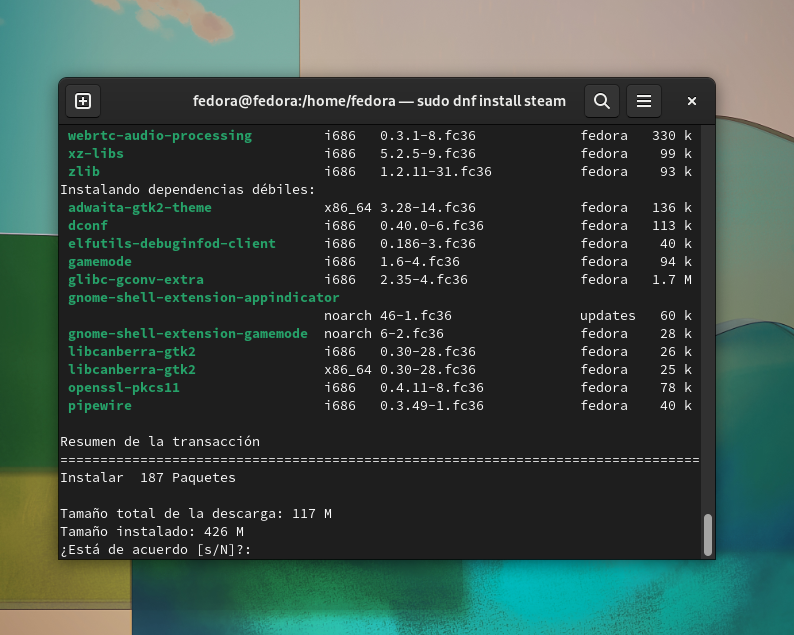The height and width of the screenshot is (635, 794).
Task: Click the openssl-pkcs11 package name
Action: click(x=124, y=388)
